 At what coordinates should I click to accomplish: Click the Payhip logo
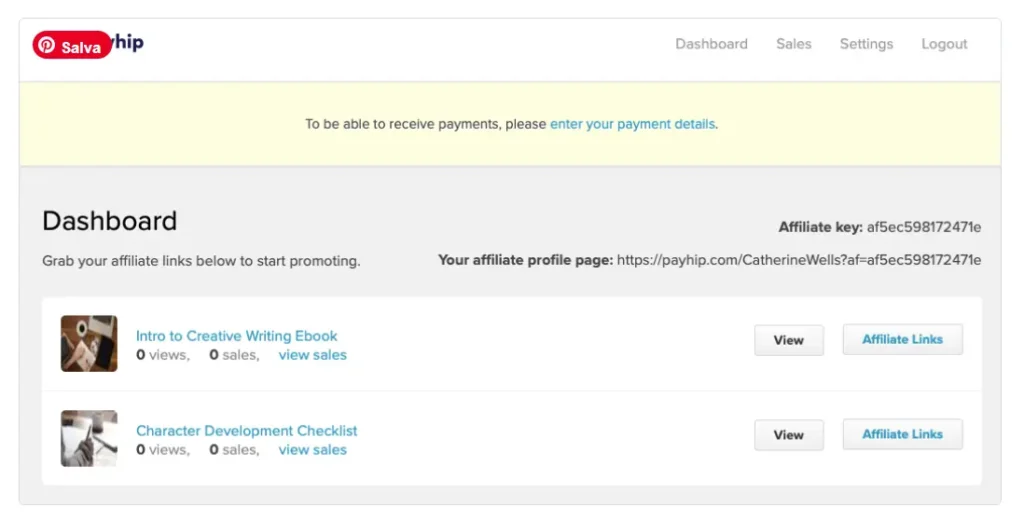[130, 43]
